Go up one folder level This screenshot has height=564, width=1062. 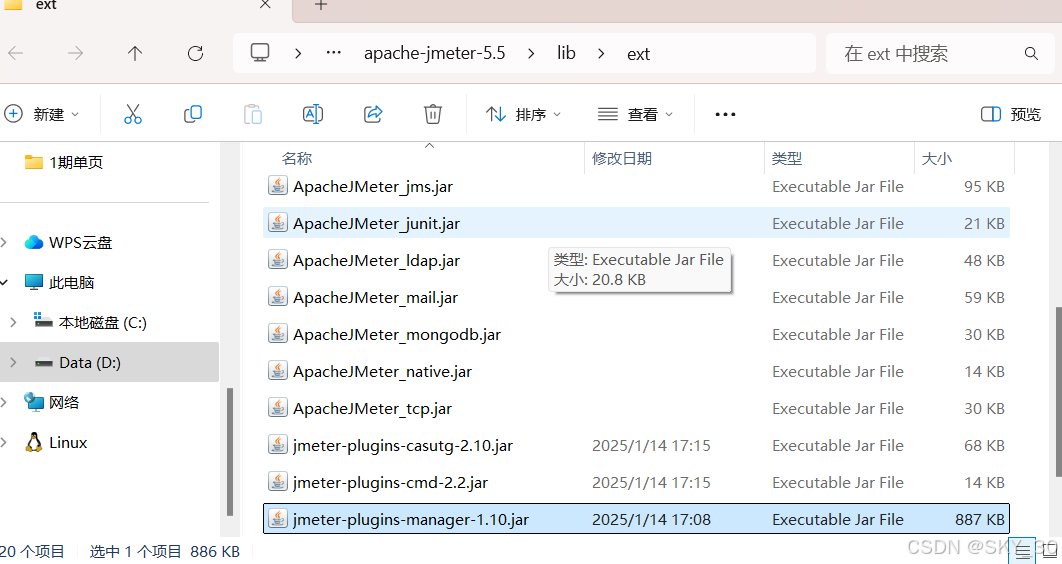(135, 53)
